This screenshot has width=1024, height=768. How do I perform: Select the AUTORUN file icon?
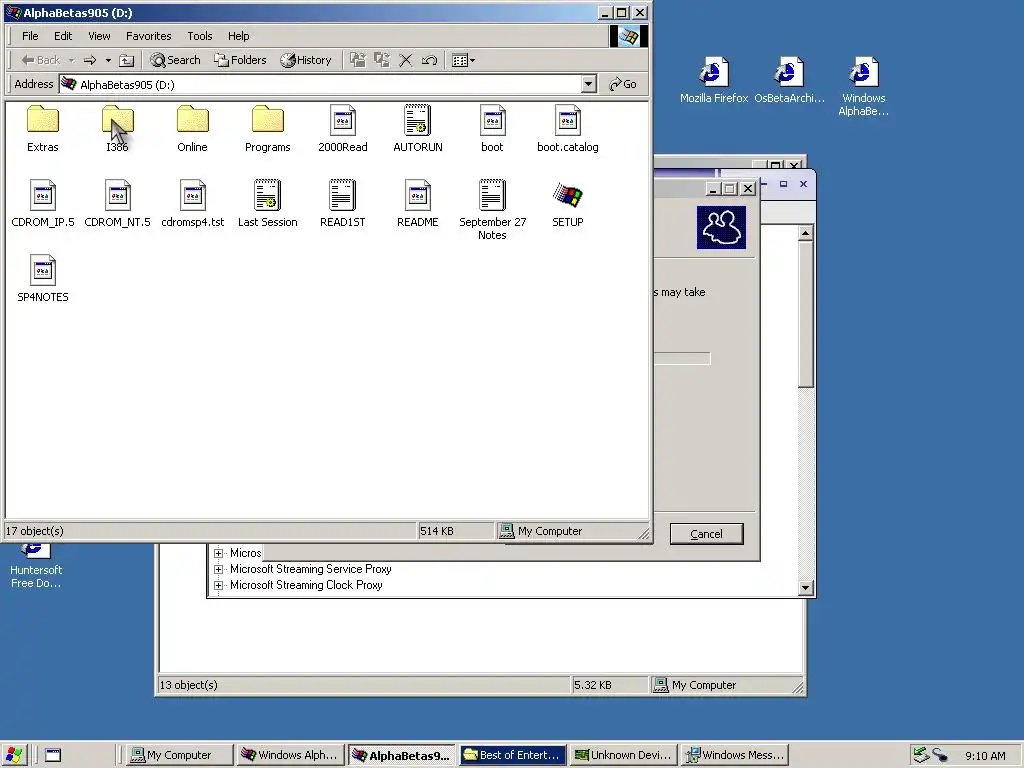point(418,121)
